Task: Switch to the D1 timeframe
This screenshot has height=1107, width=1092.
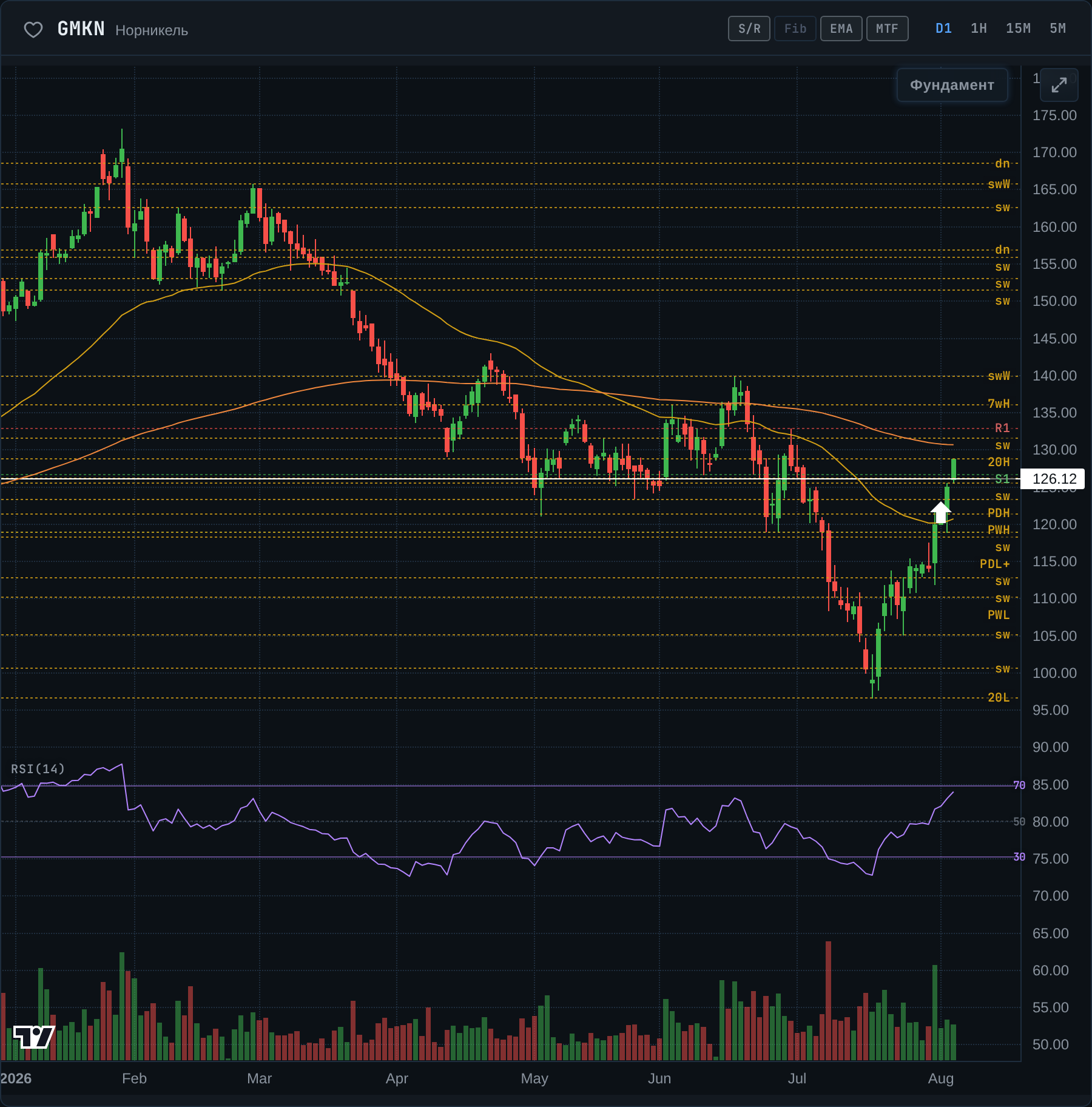Action: [x=944, y=29]
